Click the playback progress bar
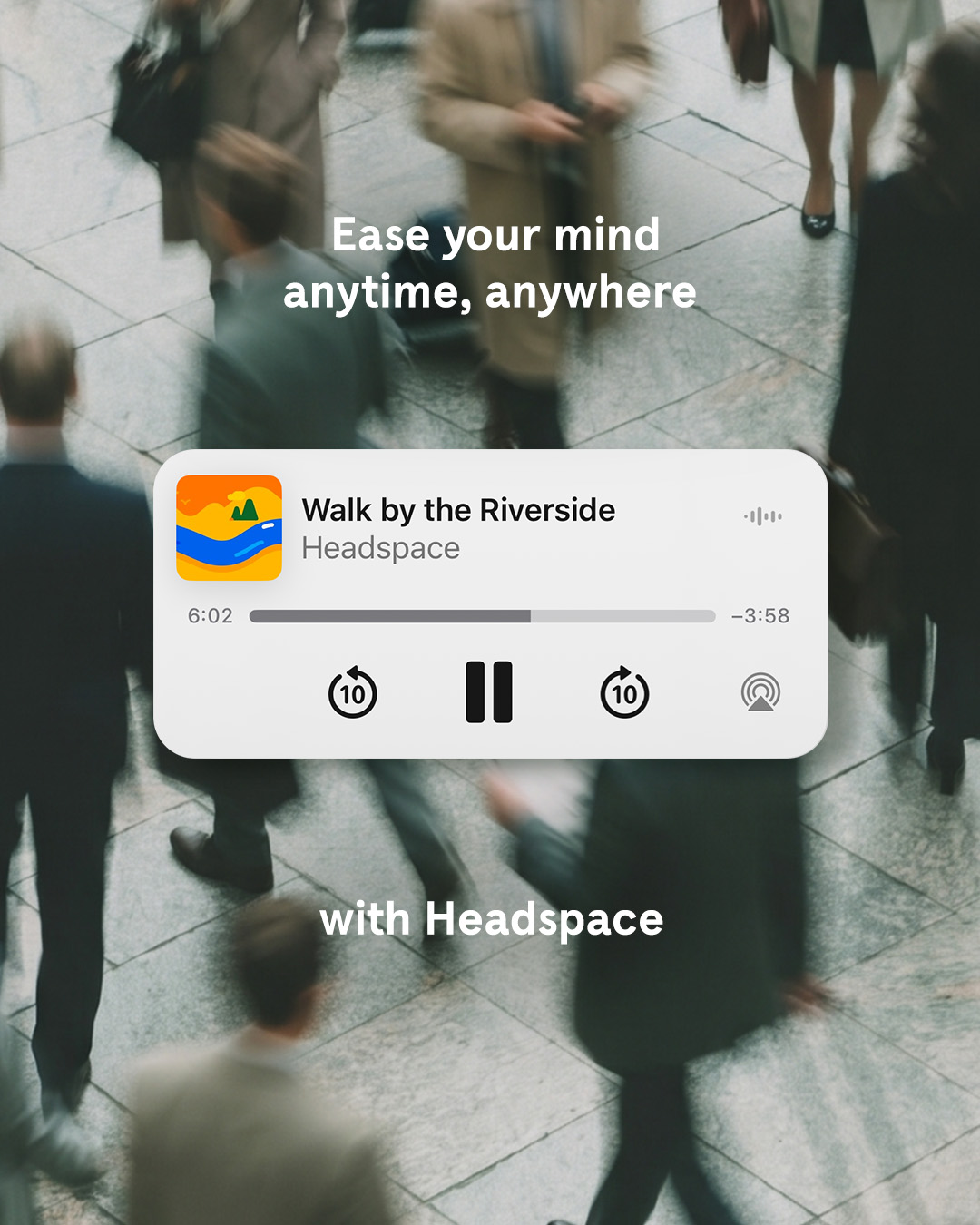Viewport: 980px width, 1225px height. tap(483, 616)
